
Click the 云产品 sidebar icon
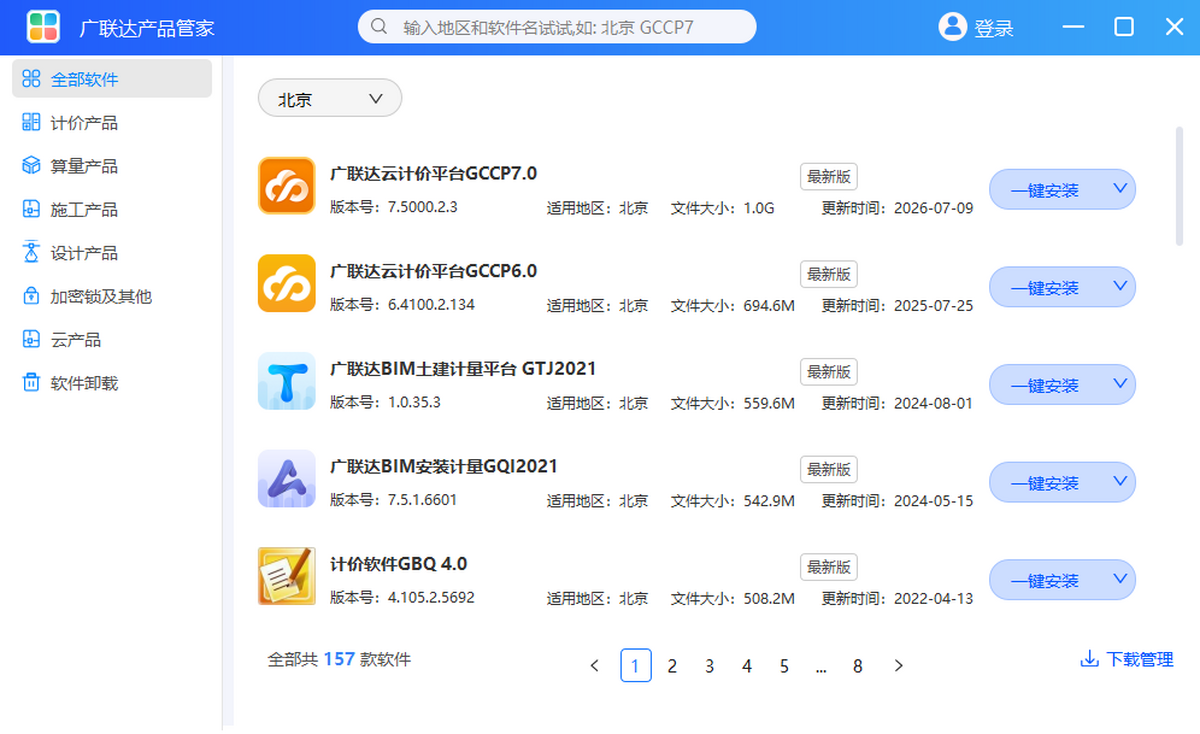pyautogui.click(x=31, y=340)
